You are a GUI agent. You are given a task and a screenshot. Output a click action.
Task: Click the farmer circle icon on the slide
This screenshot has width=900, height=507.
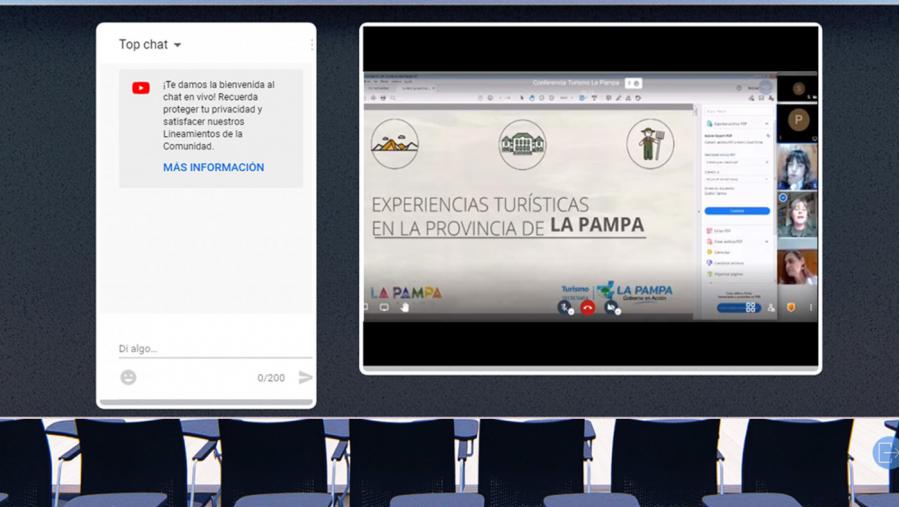coord(650,144)
